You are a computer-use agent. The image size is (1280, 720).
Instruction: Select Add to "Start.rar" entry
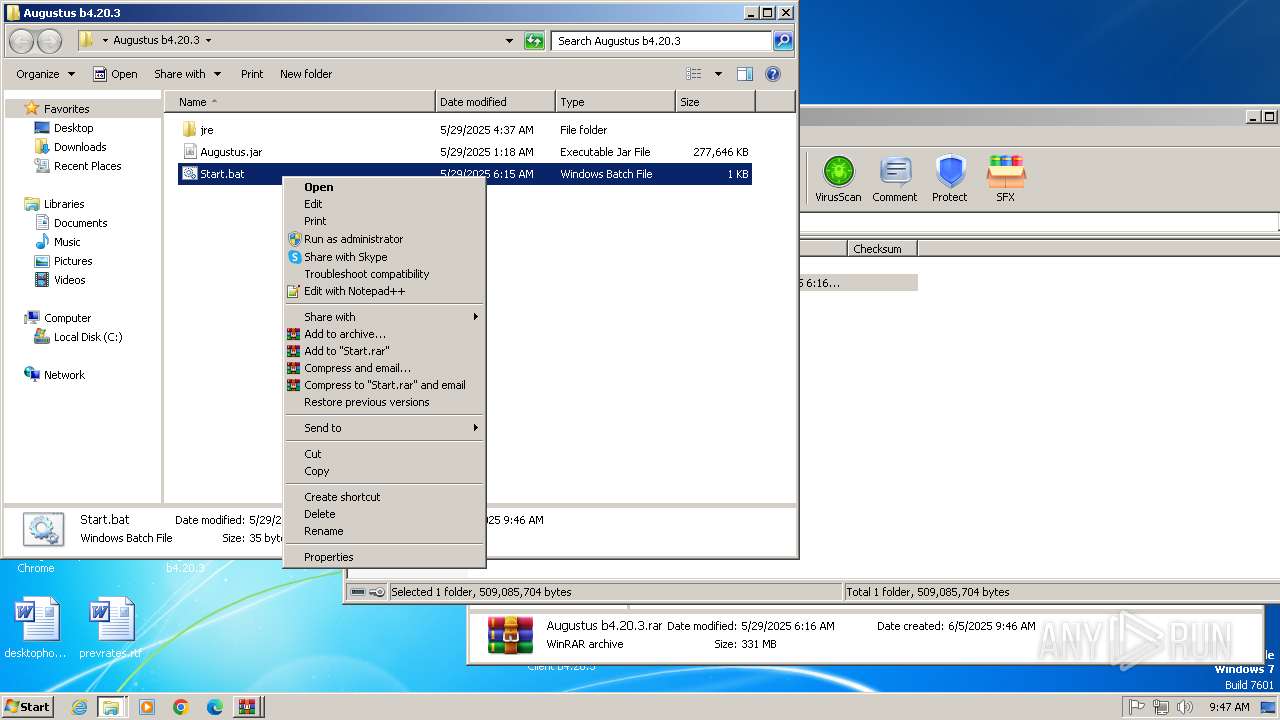pyautogui.click(x=384, y=351)
